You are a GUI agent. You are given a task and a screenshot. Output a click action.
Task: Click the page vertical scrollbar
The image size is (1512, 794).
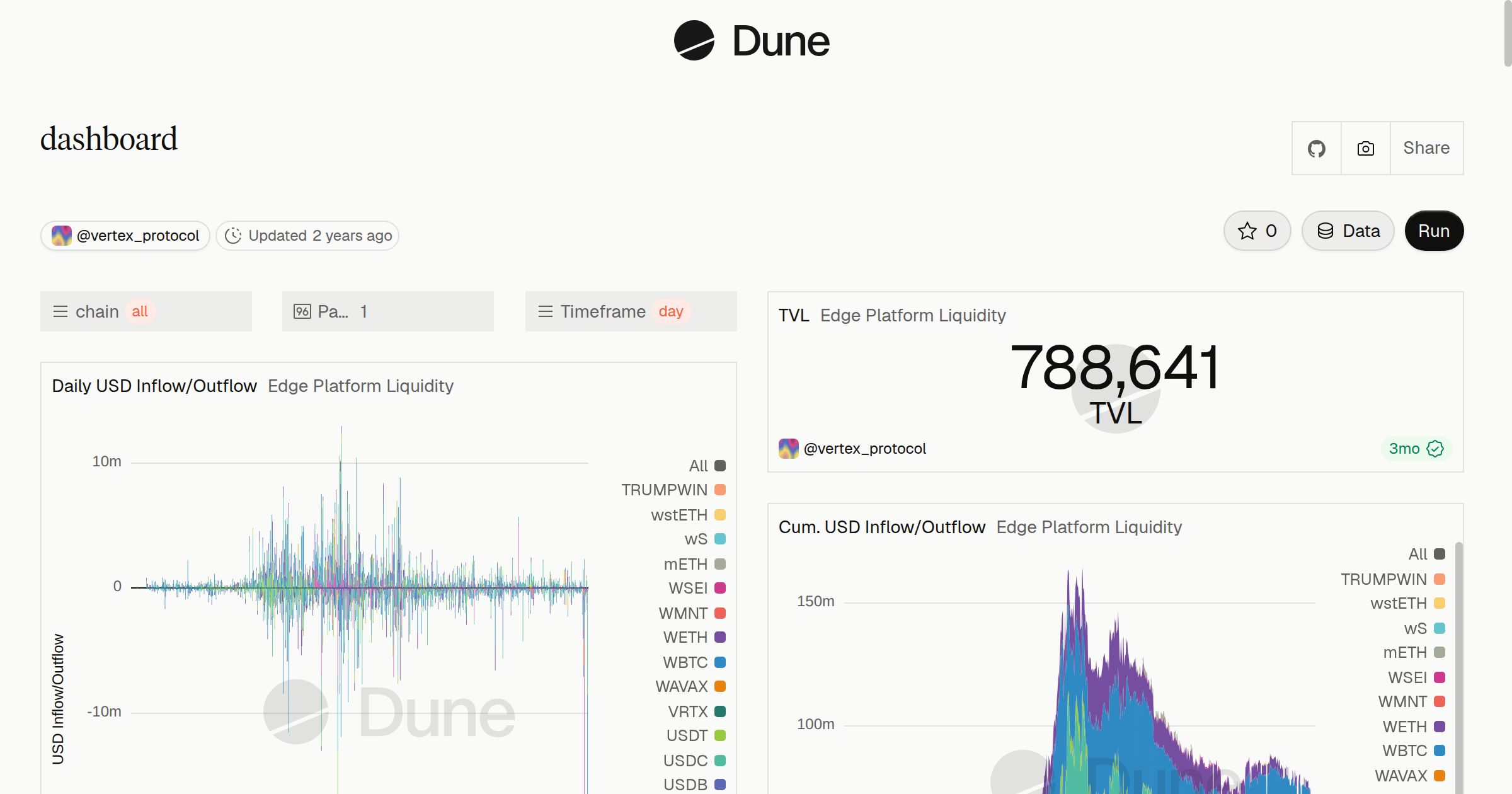coord(1507,34)
